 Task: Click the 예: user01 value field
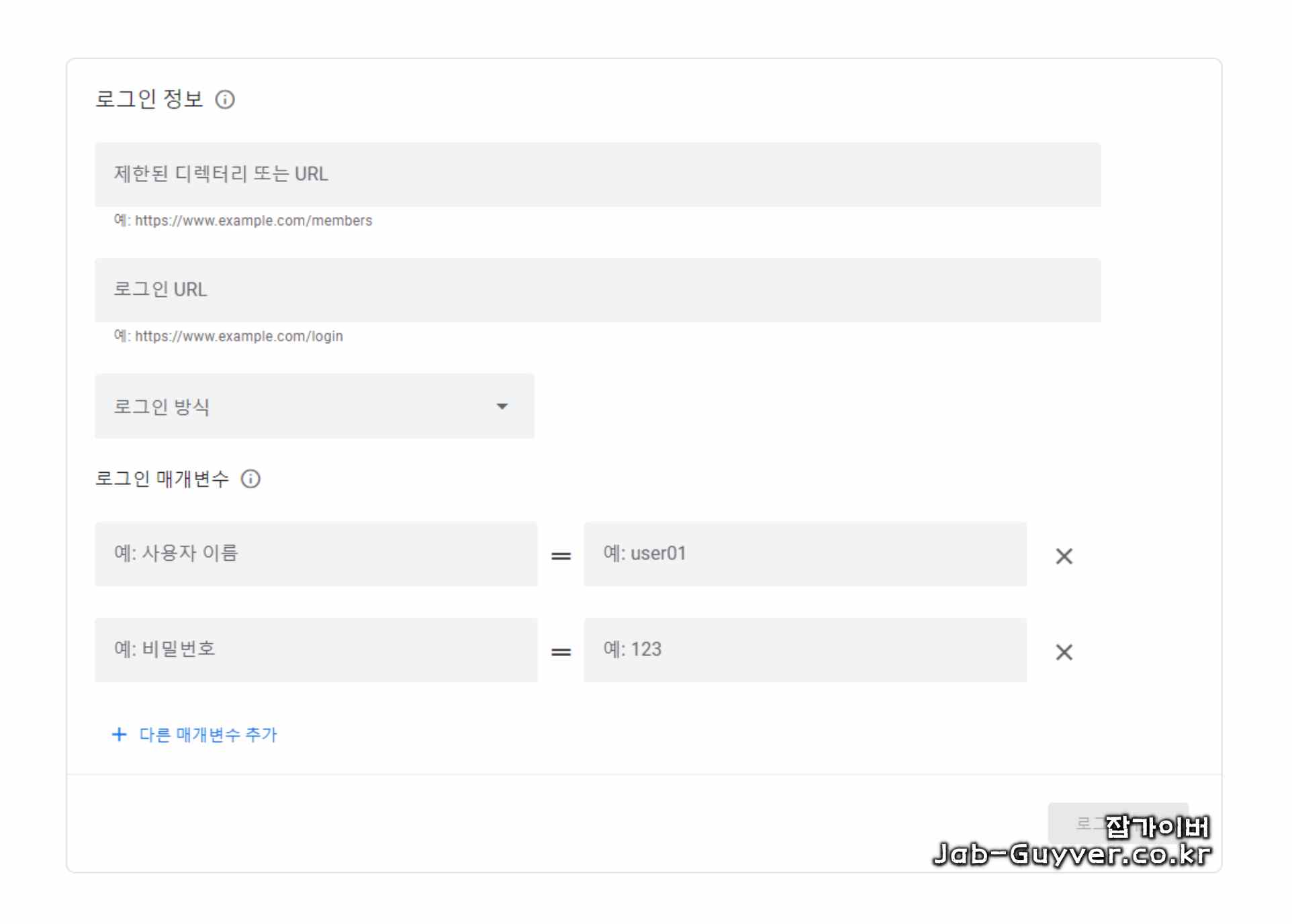click(804, 554)
